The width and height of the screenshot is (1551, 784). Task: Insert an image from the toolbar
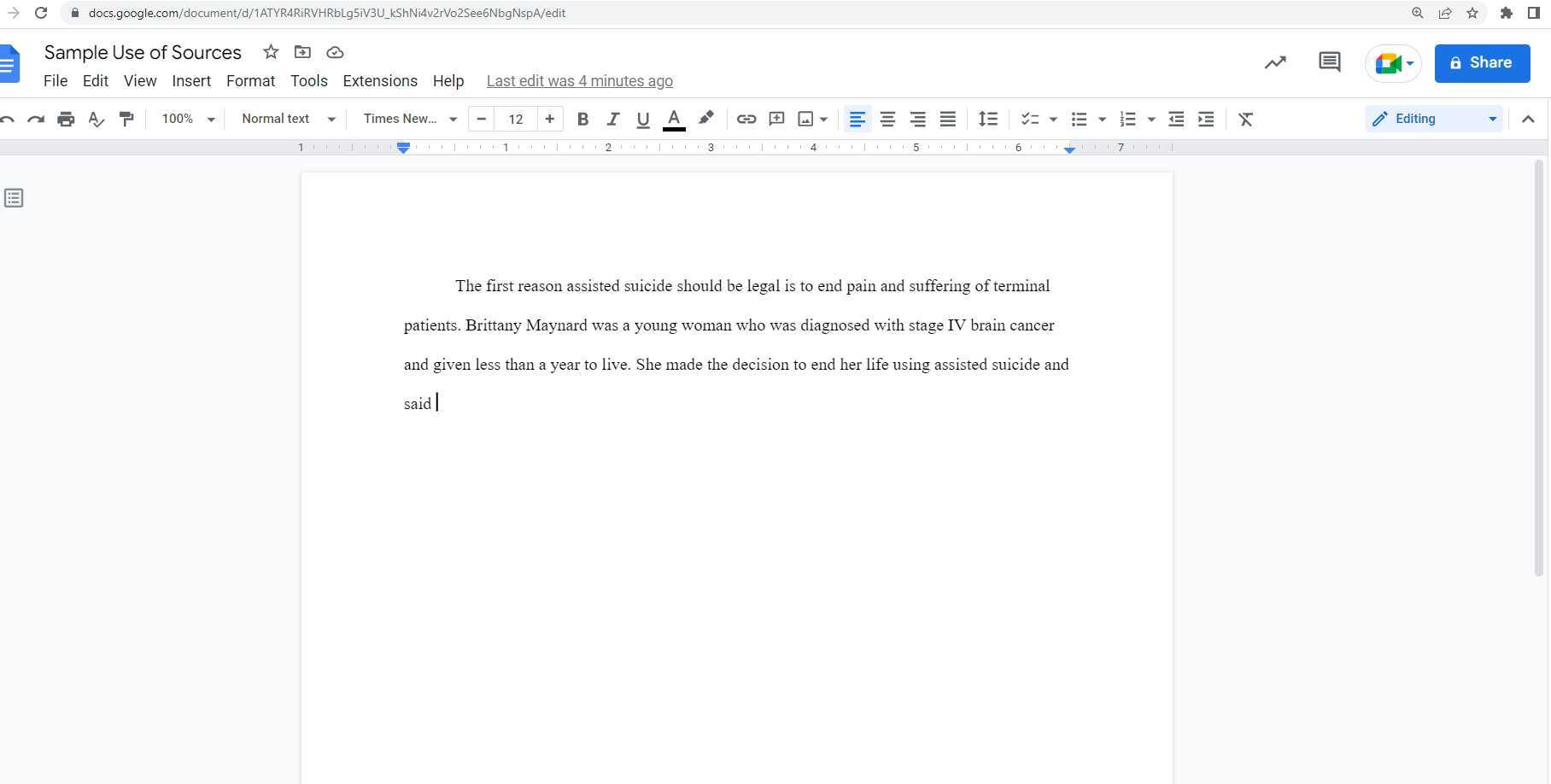pyautogui.click(x=807, y=119)
